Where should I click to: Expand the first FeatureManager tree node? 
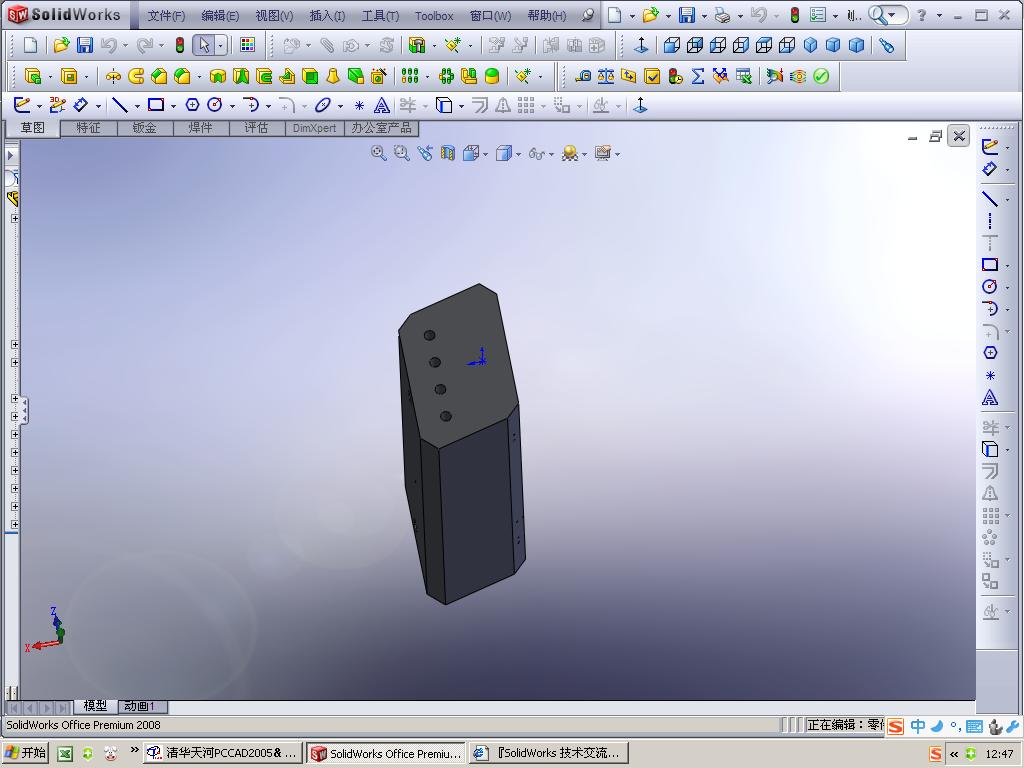tap(14, 218)
